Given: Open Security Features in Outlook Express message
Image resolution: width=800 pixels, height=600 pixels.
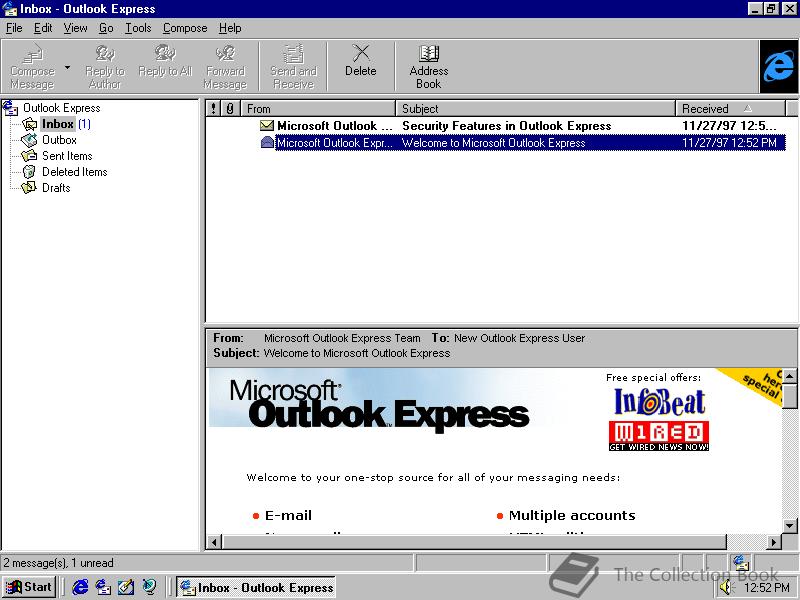Looking at the screenshot, I should [x=495, y=126].
